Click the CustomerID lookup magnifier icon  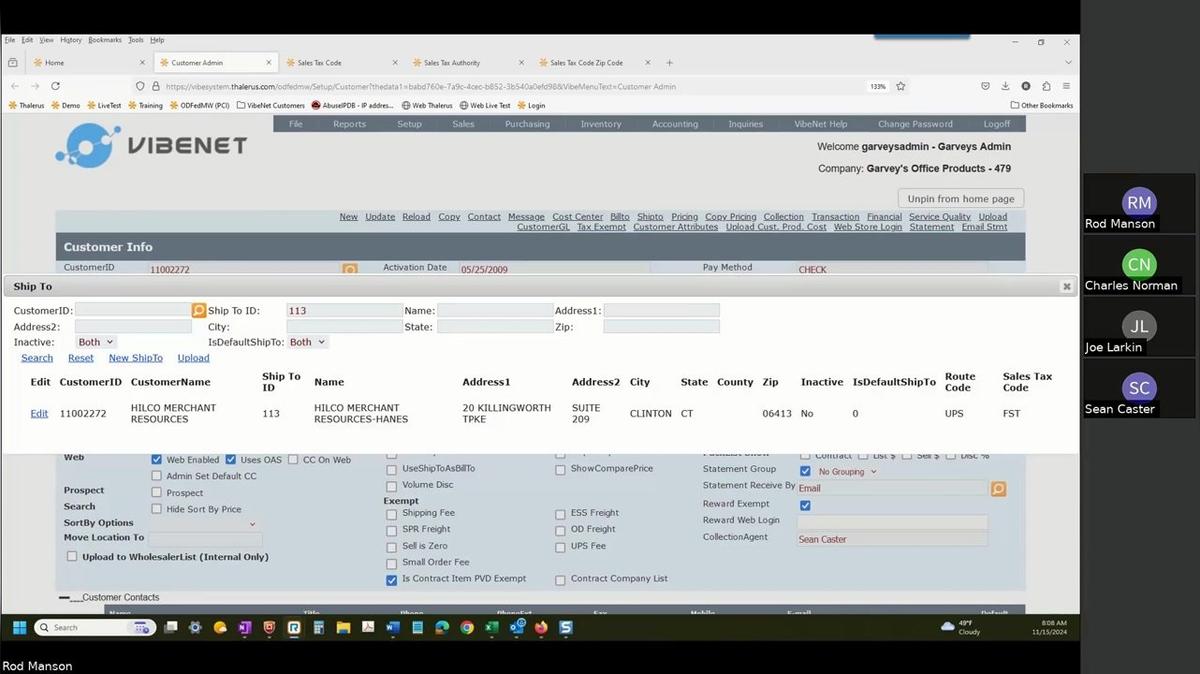tap(199, 311)
